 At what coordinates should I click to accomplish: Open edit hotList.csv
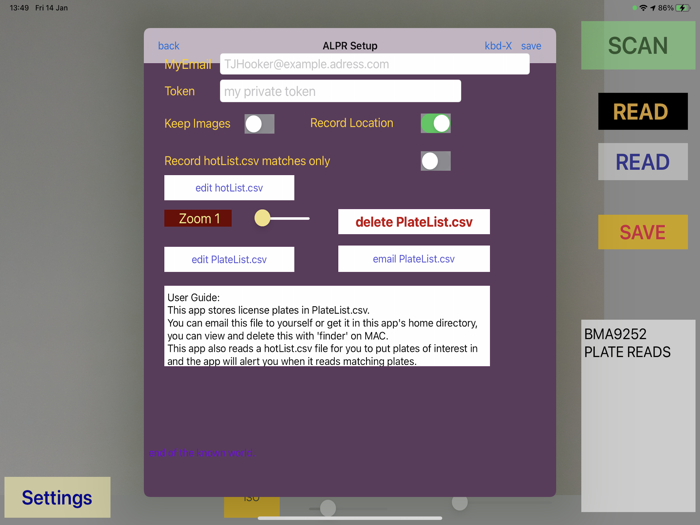229,188
